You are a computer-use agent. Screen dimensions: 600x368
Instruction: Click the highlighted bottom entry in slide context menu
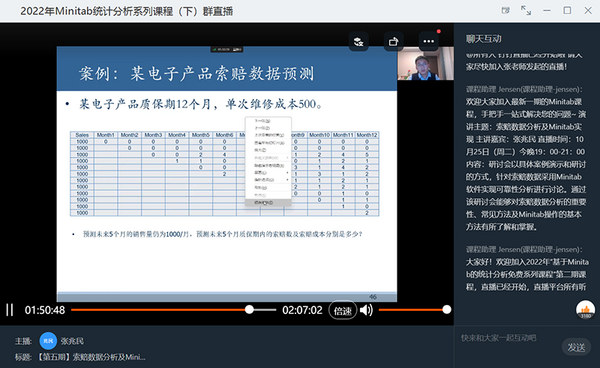tap(268, 202)
